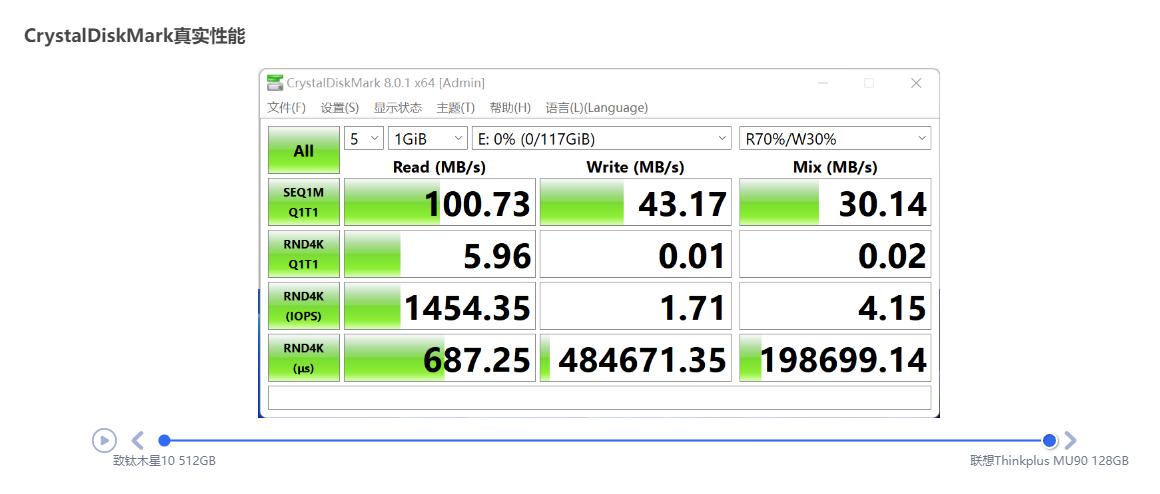Click the 687.25 latency read value

440,358
